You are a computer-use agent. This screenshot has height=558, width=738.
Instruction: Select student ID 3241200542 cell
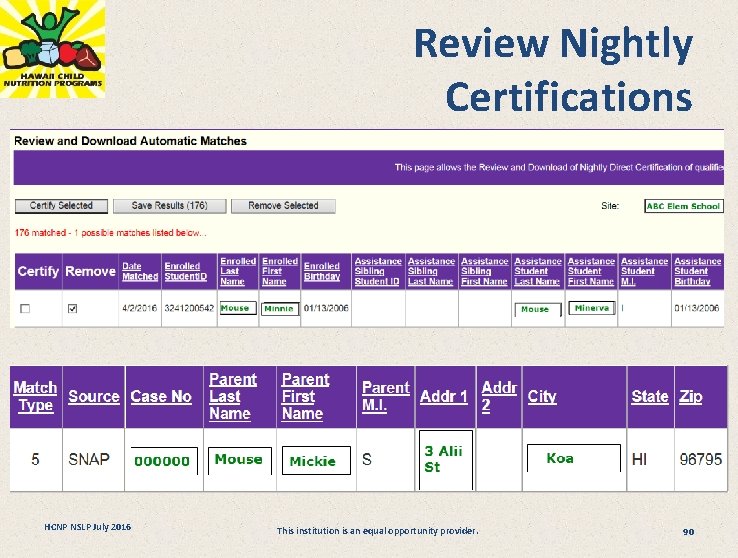click(x=189, y=308)
